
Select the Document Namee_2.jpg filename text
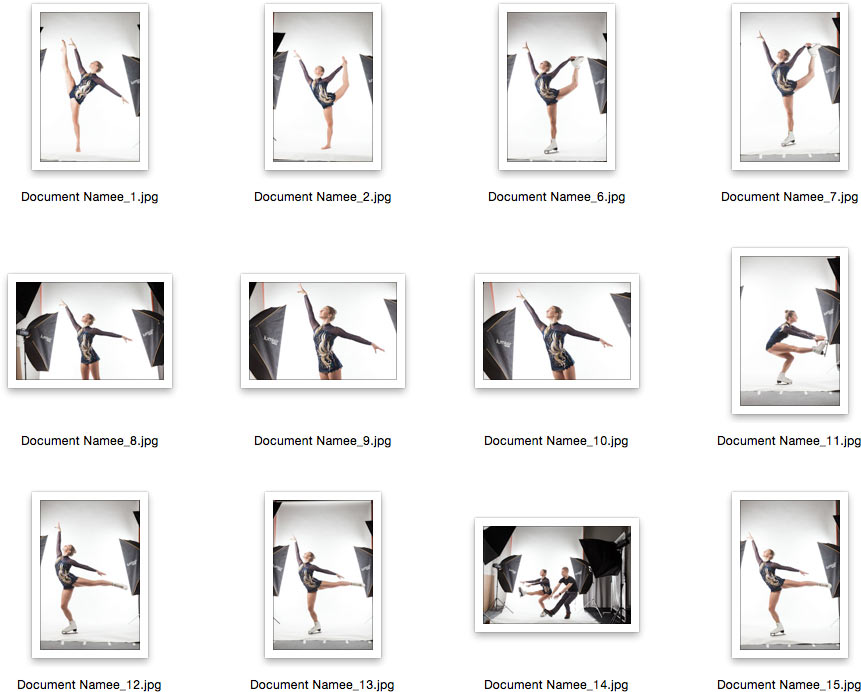323,197
